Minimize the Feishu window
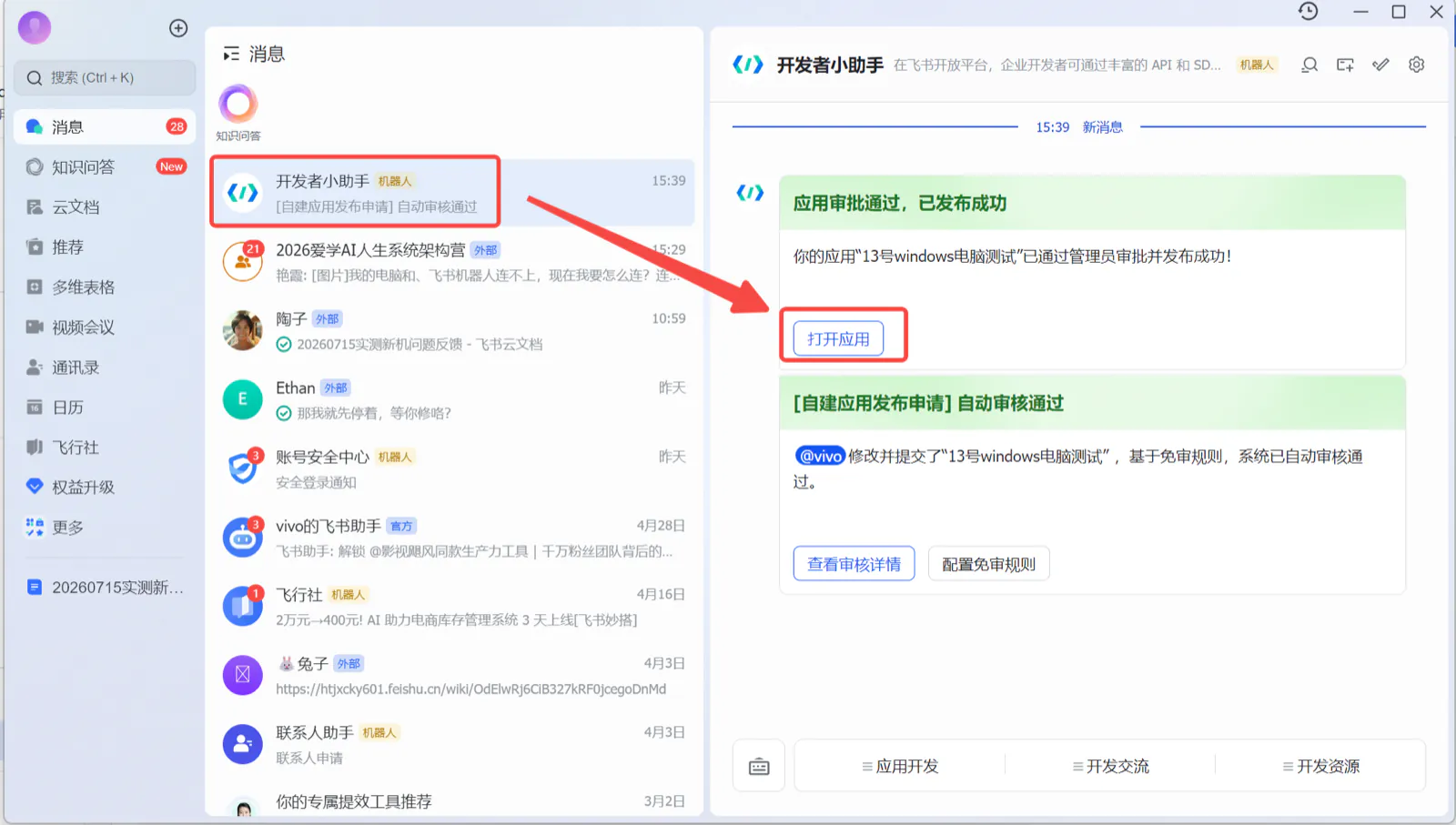The image size is (1456, 825). (1360, 12)
